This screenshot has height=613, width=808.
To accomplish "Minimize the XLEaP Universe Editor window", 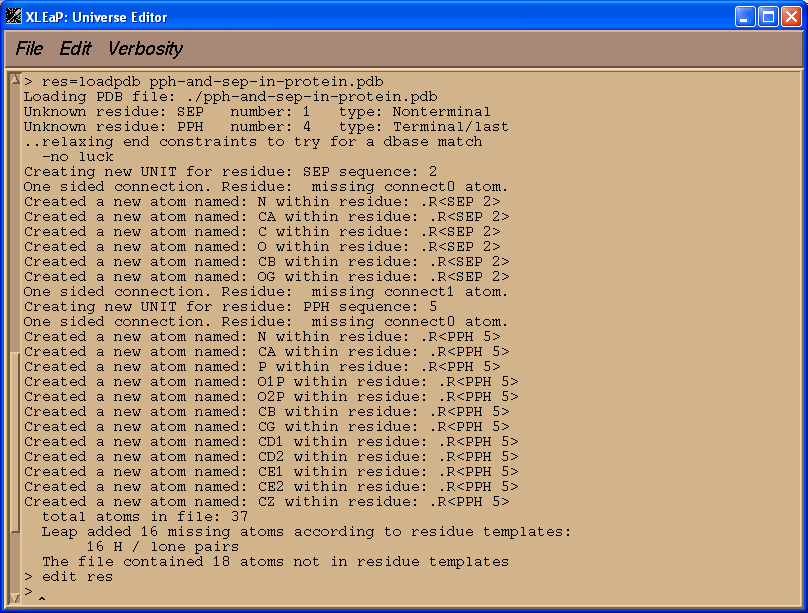I will [745, 17].
